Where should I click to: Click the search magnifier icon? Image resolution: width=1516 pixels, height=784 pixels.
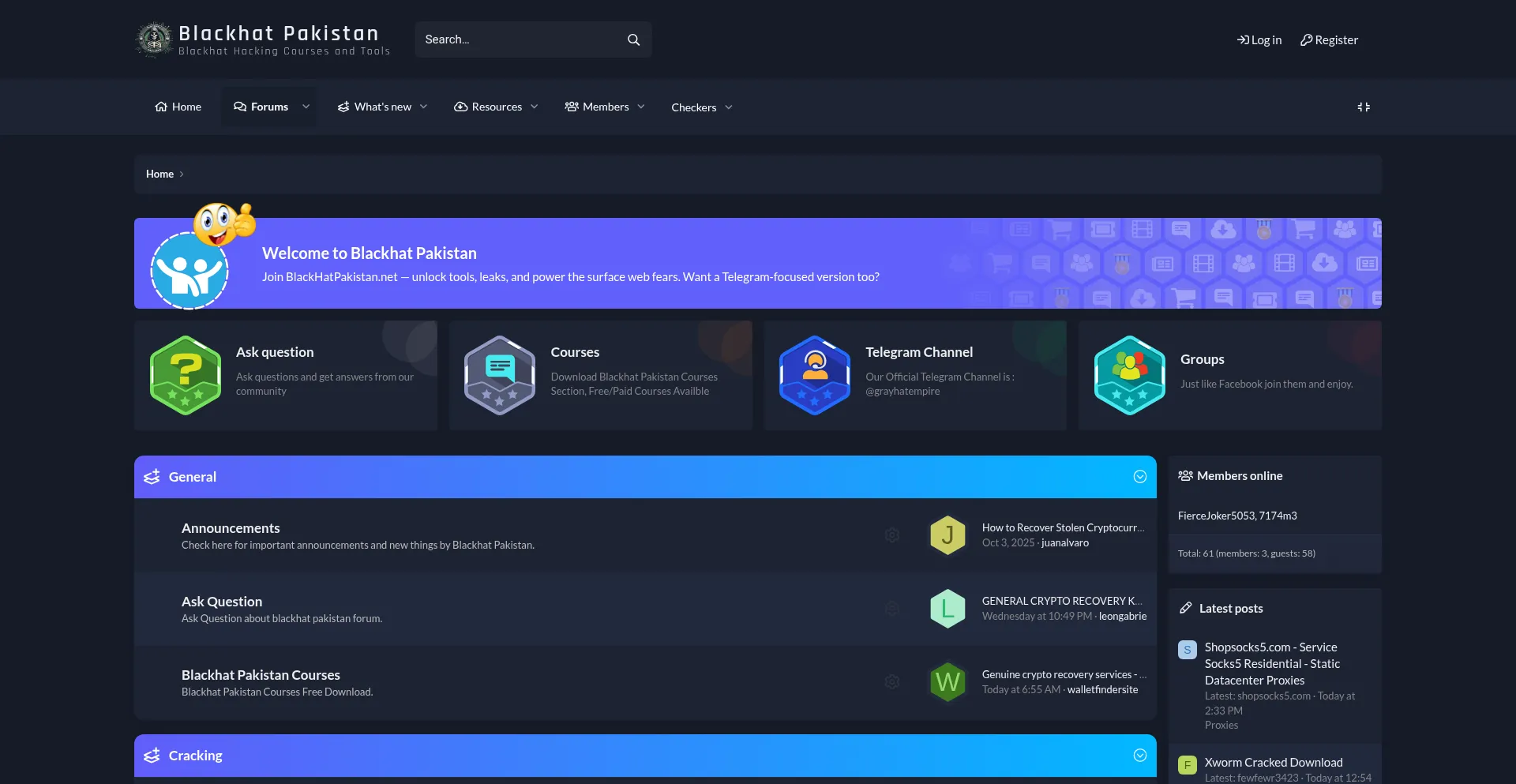633,39
